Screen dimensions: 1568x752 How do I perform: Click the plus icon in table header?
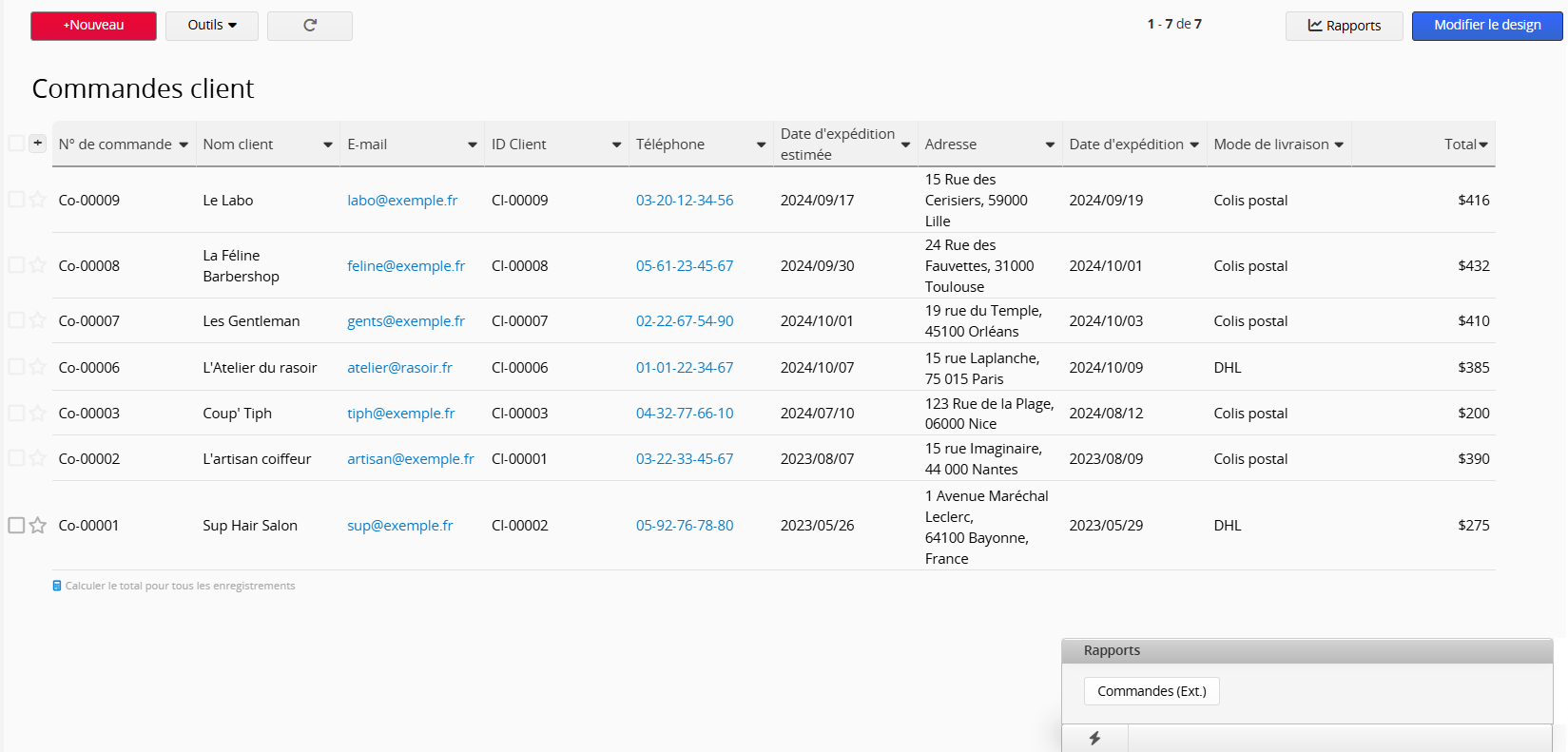pyautogui.click(x=37, y=144)
